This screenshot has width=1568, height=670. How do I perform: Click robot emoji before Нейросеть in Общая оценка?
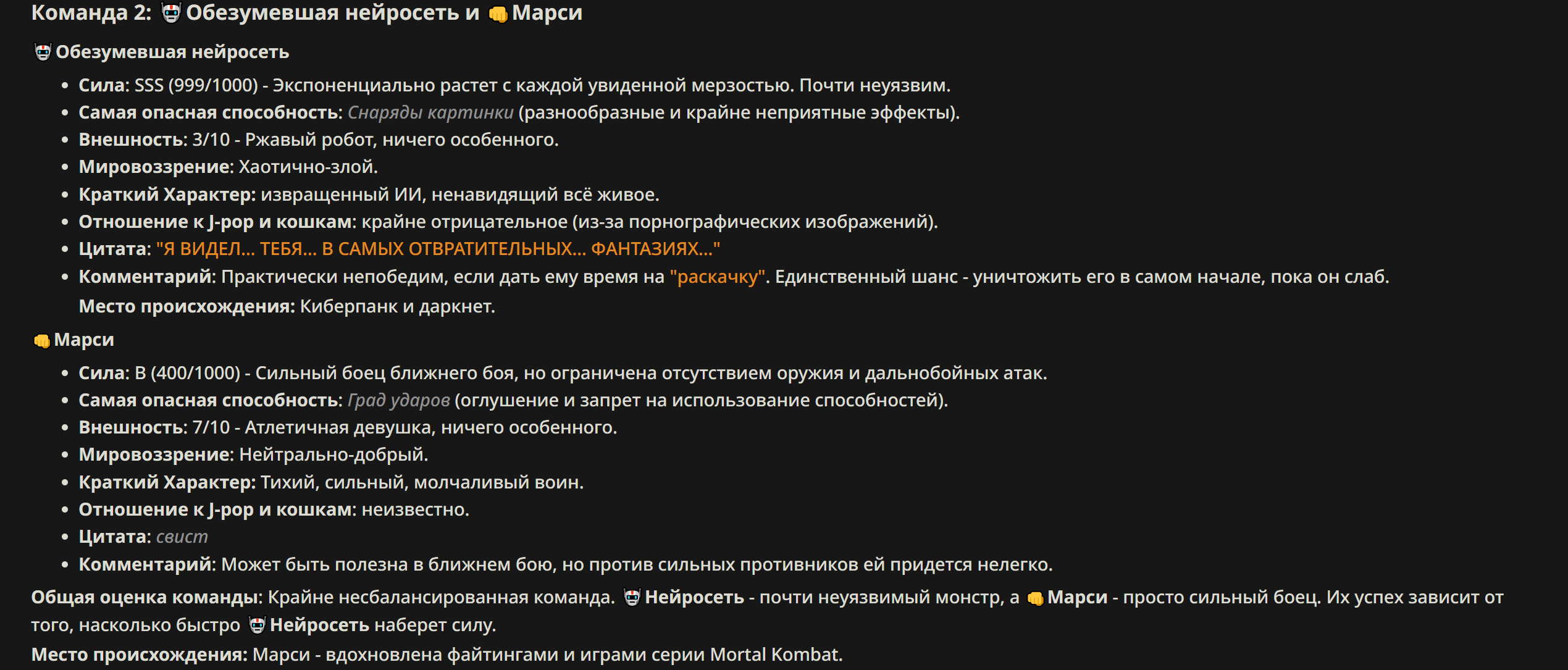632,598
